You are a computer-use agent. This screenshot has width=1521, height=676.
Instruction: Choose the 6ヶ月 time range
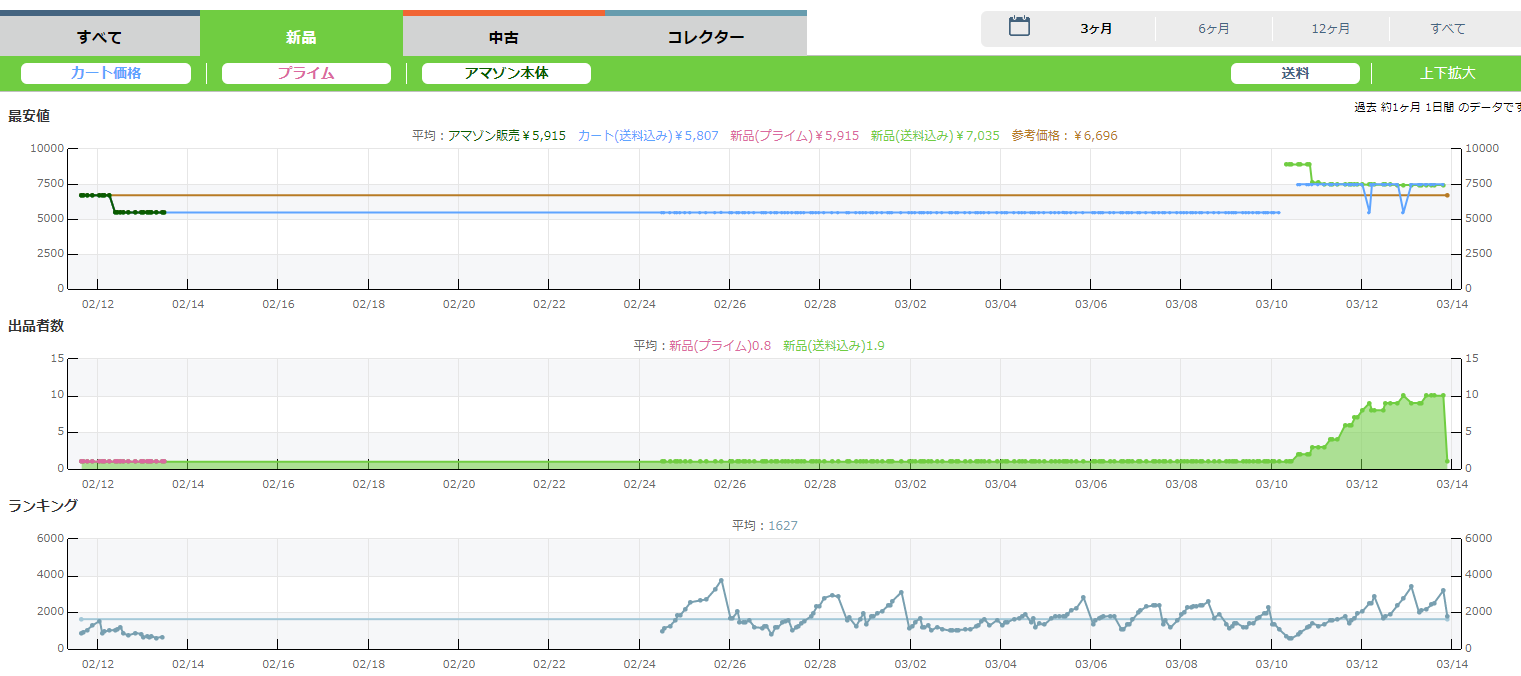(1214, 29)
